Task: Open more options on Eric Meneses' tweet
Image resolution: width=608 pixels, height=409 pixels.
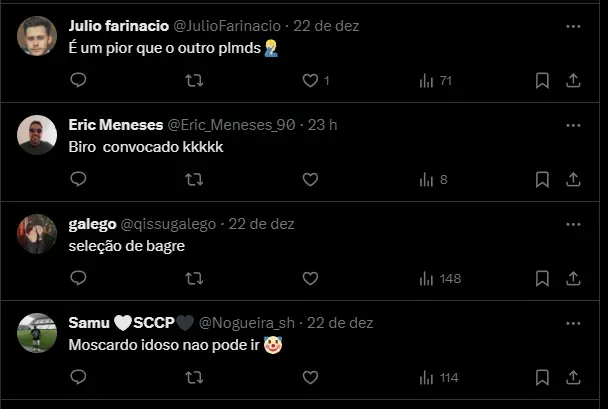Action: click(x=573, y=125)
